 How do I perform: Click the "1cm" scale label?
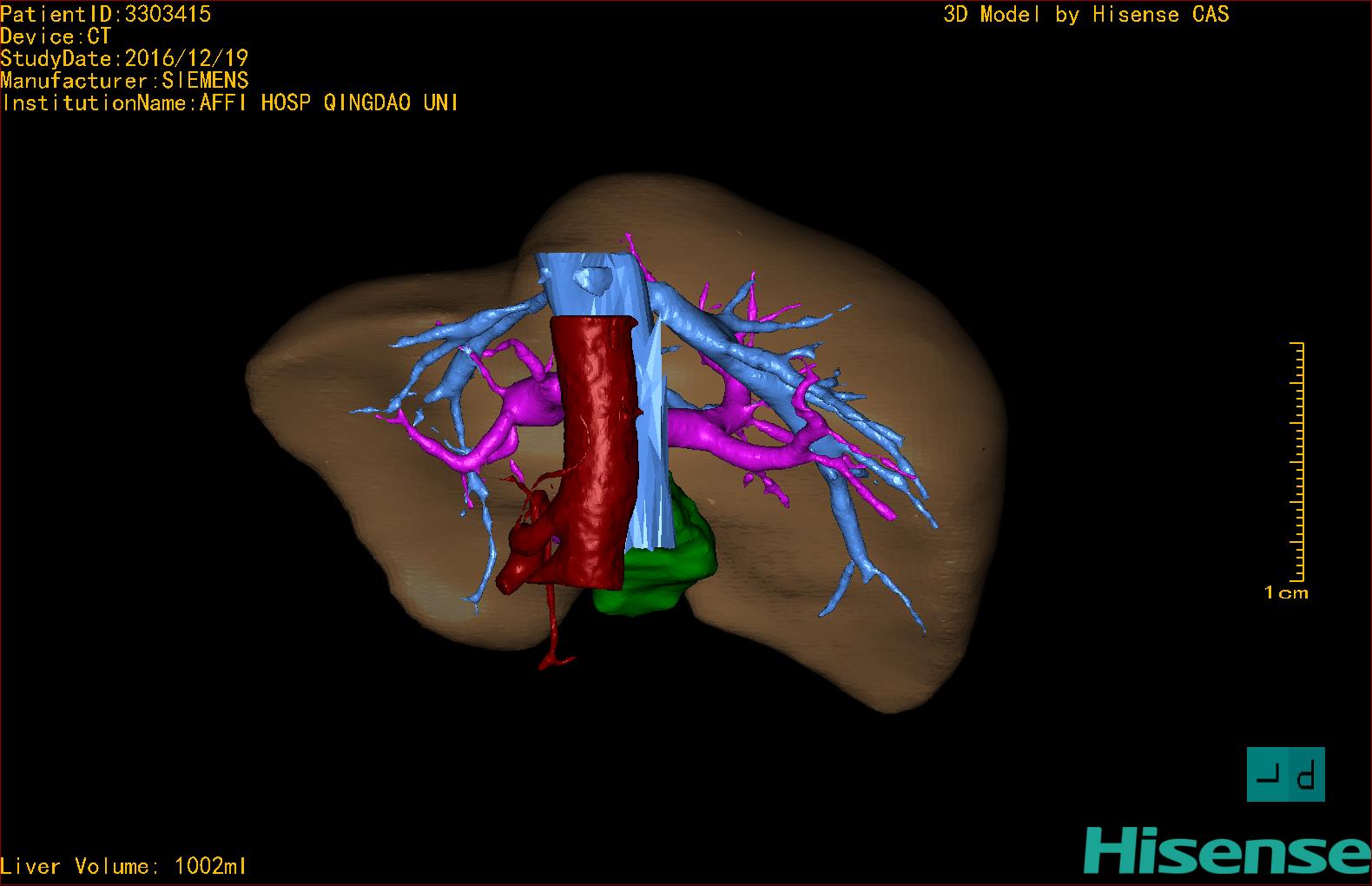pyautogui.click(x=1286, y=592)
